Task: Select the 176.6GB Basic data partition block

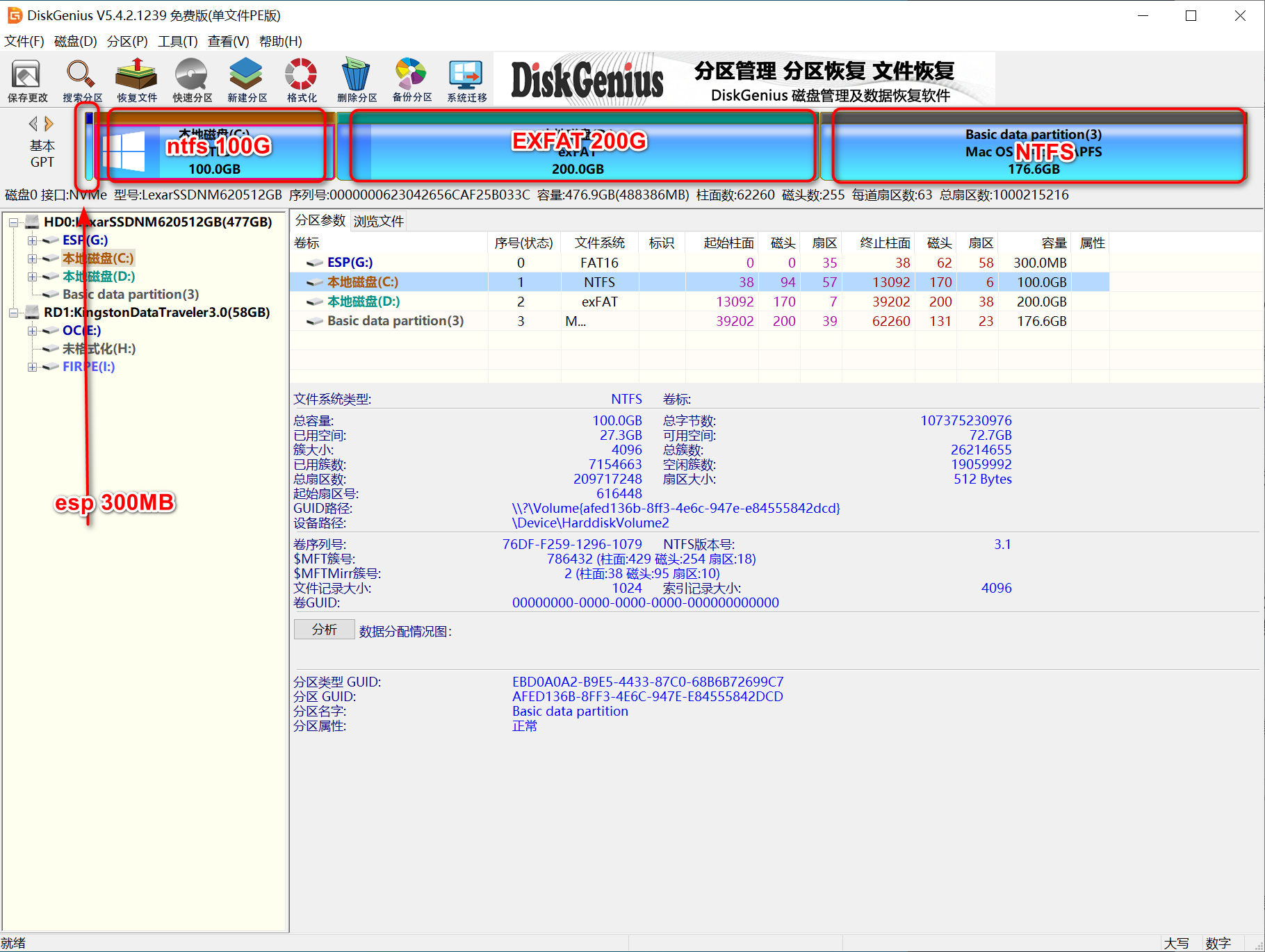Action: click(1033, 146)
